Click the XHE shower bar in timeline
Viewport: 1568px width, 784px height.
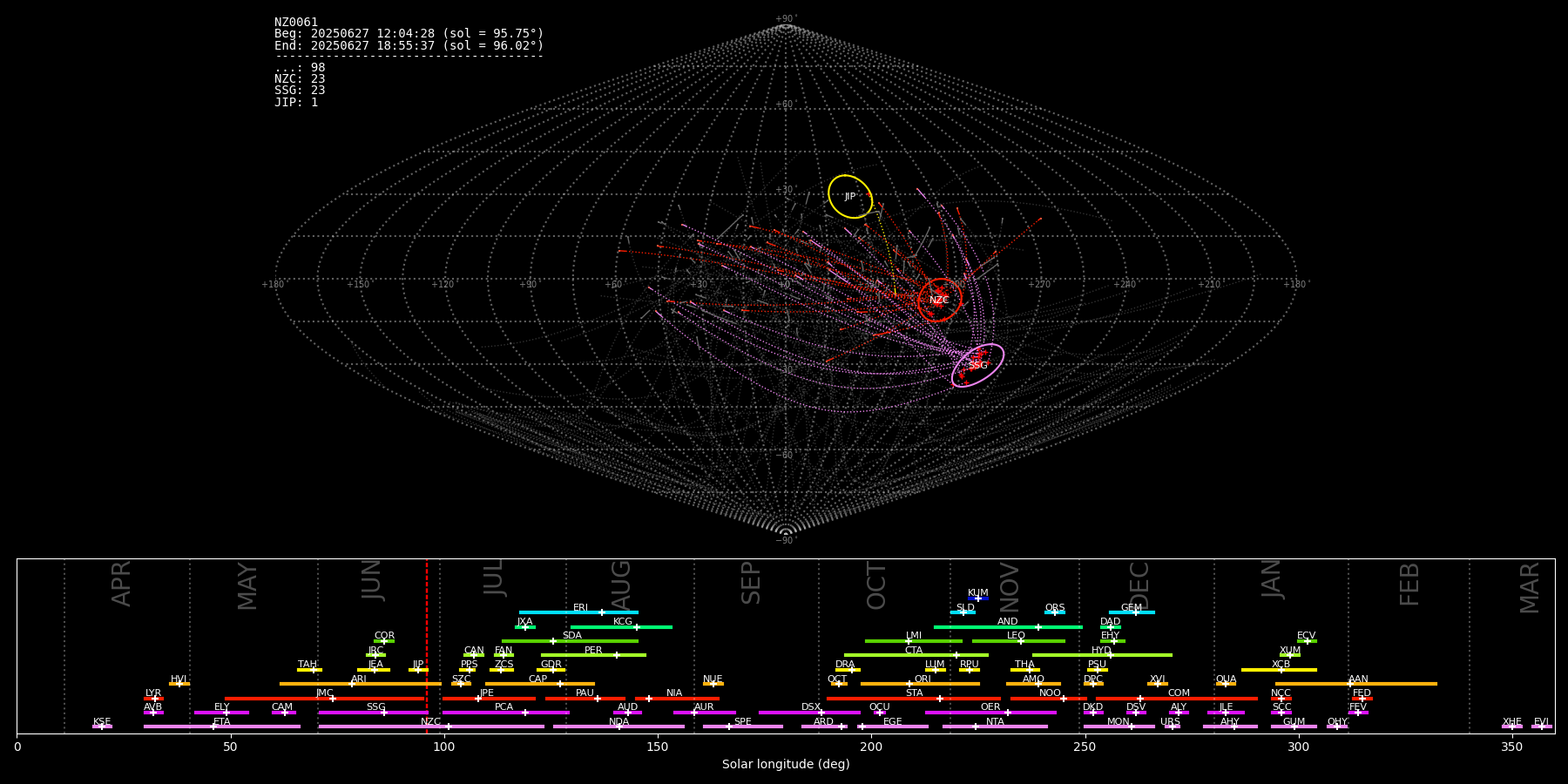(x=1512, y=727)
